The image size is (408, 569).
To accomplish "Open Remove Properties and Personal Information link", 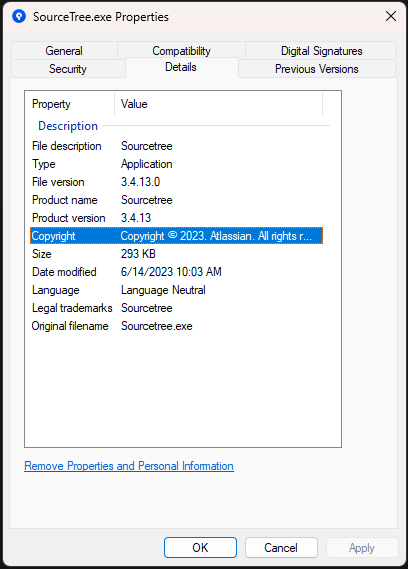I will [x=129, y=466].
